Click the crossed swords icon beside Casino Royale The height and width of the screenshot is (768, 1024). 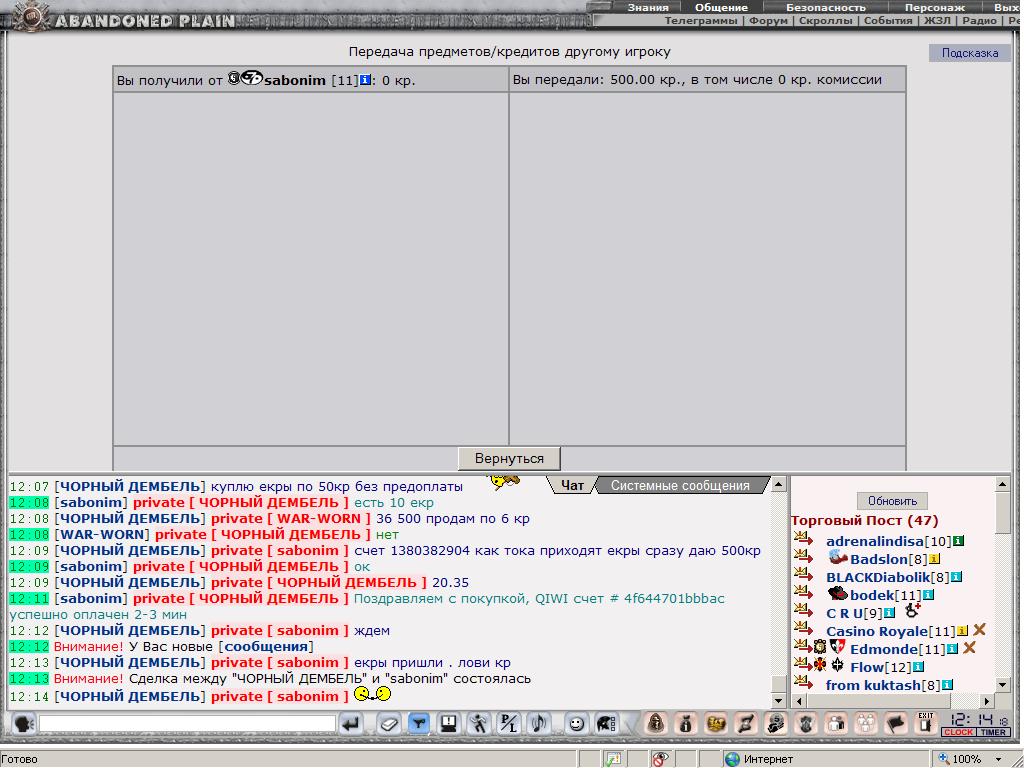(979, 630)
